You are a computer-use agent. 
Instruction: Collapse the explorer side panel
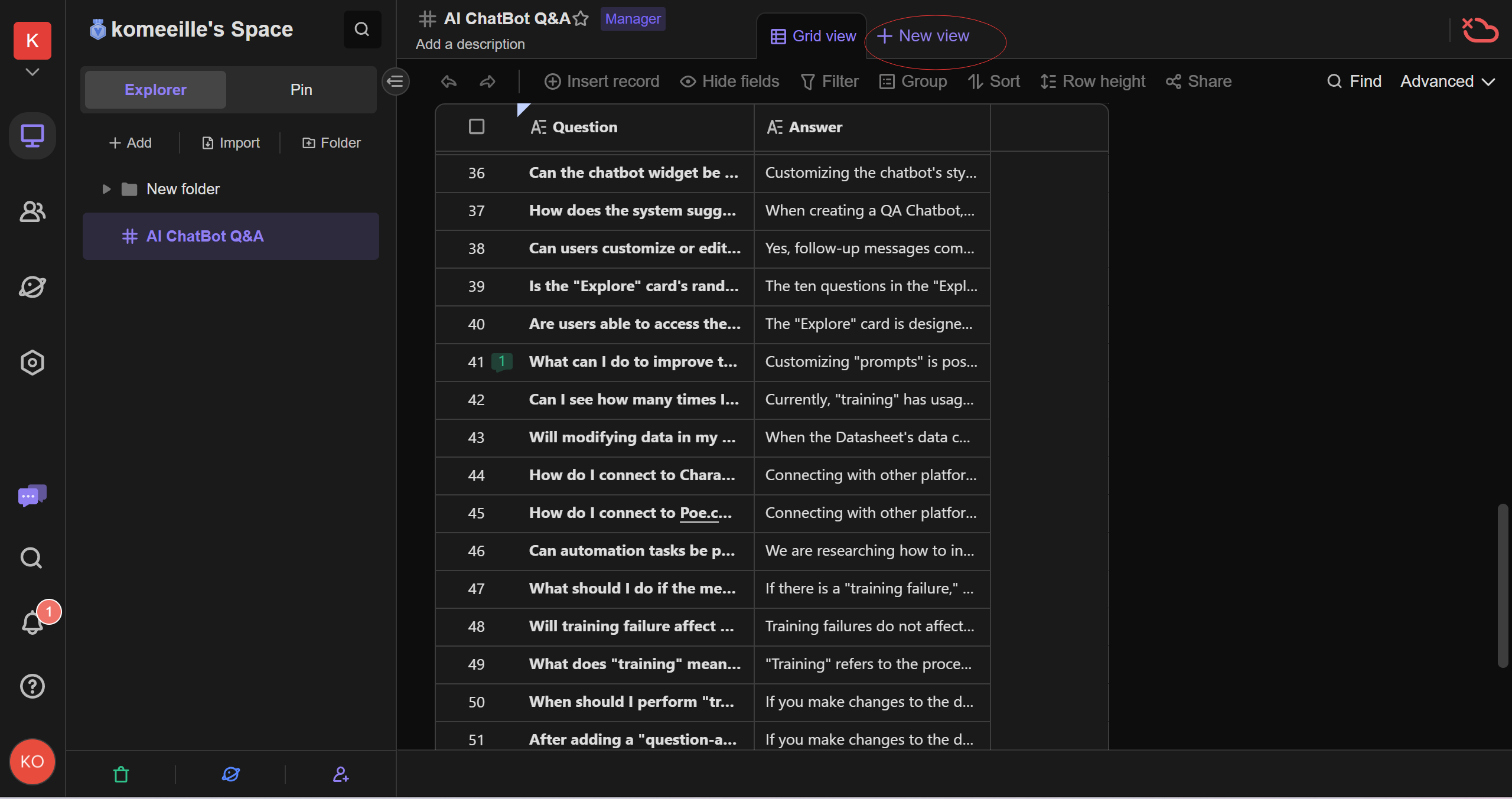tap(396, 81)
